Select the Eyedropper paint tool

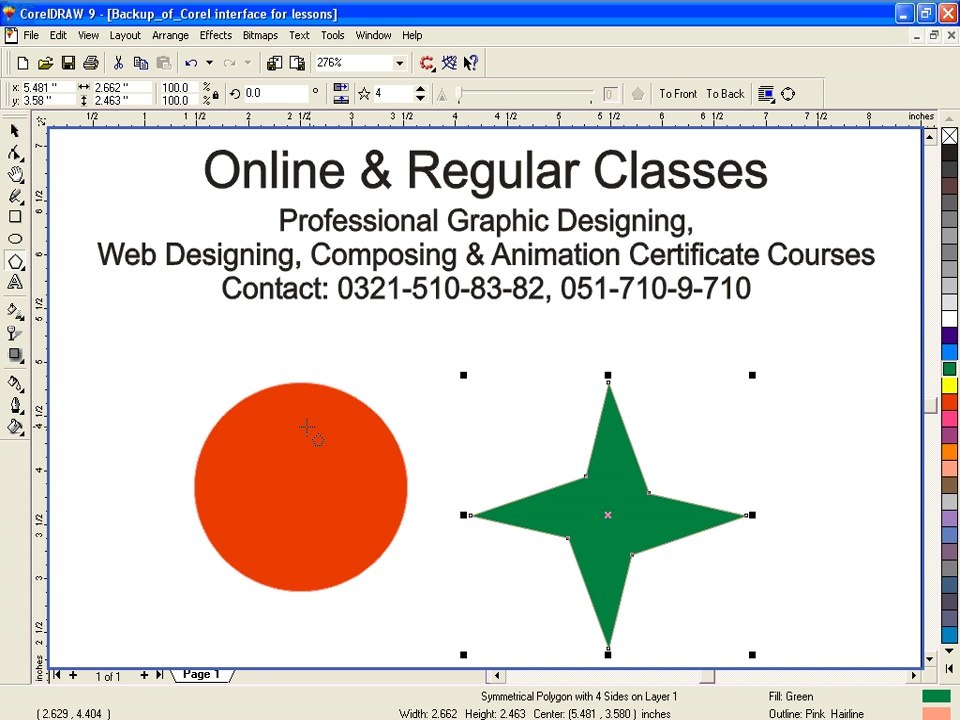point(15,384)
